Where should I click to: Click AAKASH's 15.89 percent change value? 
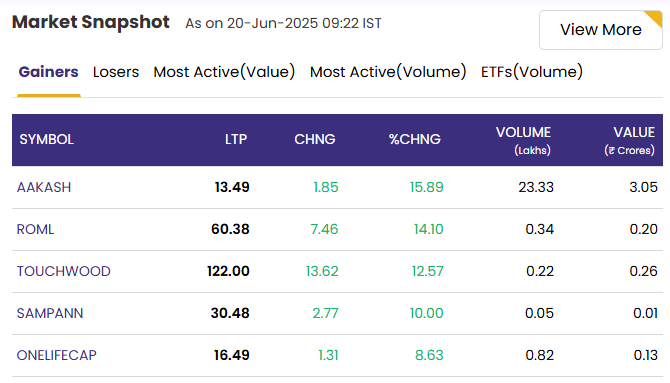426,187
